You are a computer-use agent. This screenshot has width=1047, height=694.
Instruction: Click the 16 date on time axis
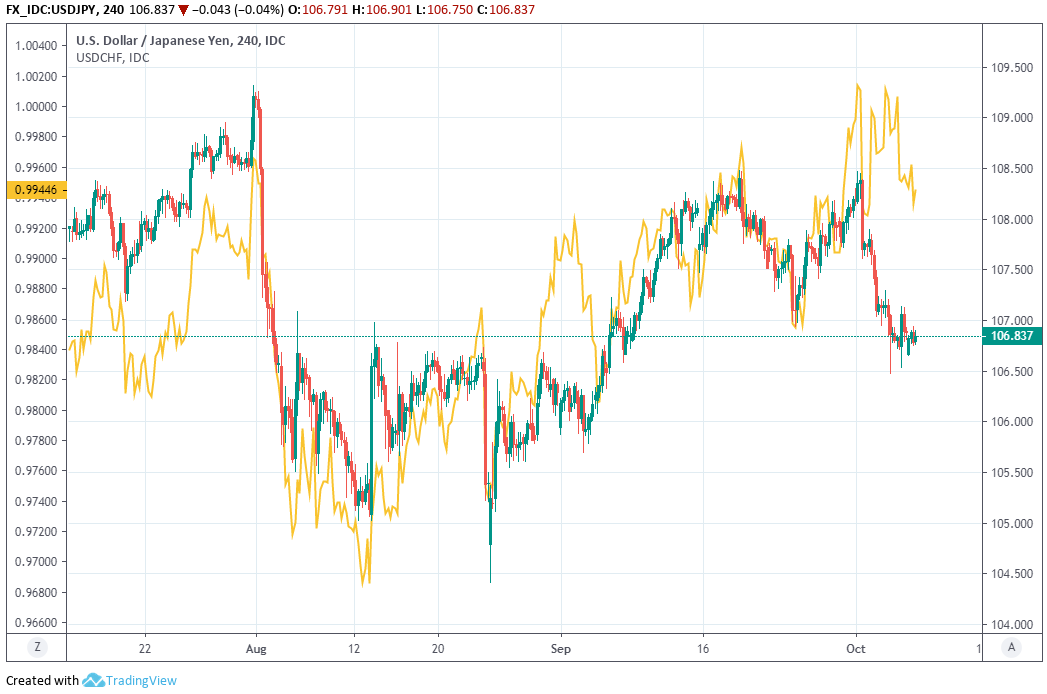point(703,647)
